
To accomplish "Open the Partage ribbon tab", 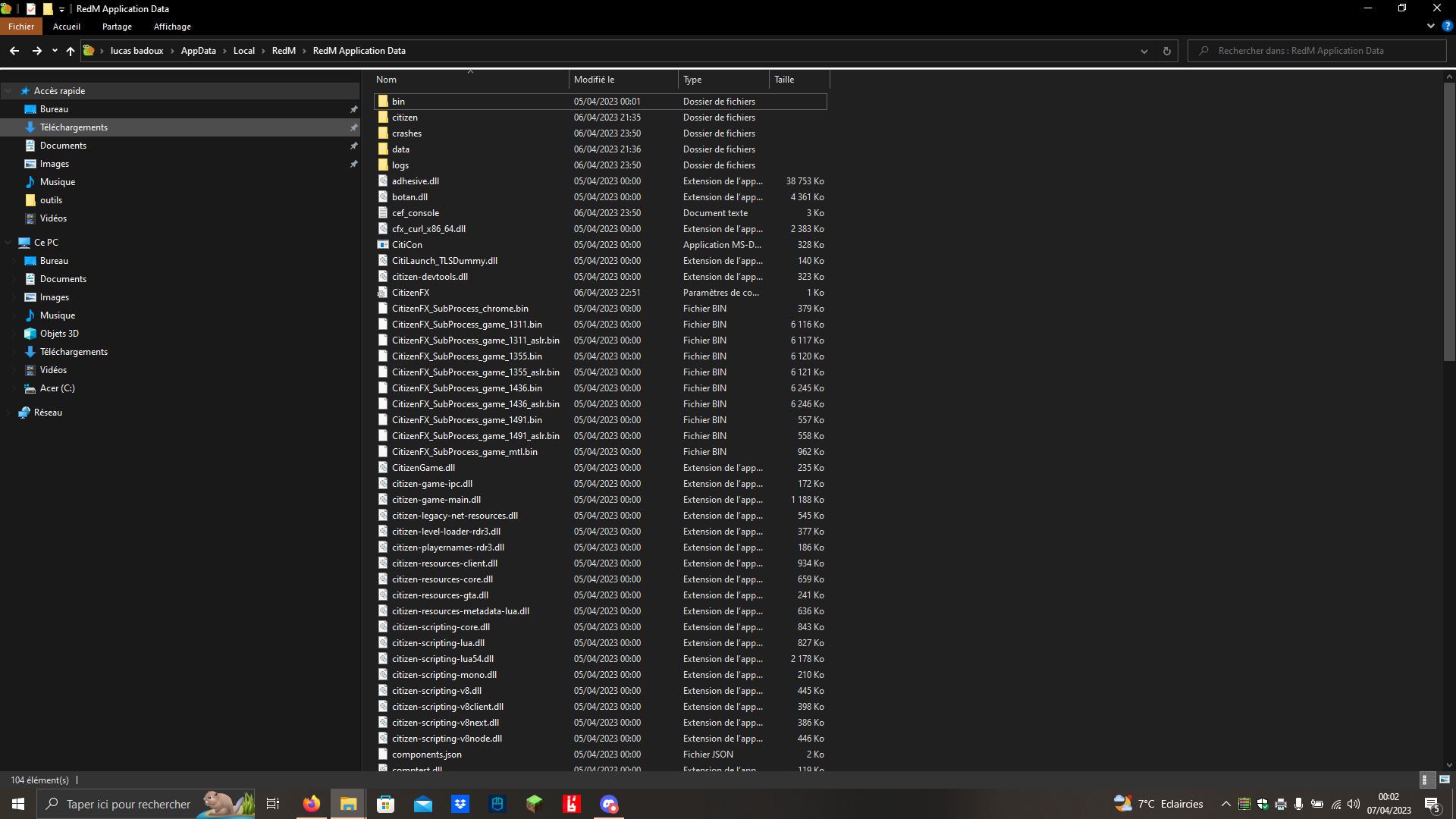I will (x=117, y=27).
